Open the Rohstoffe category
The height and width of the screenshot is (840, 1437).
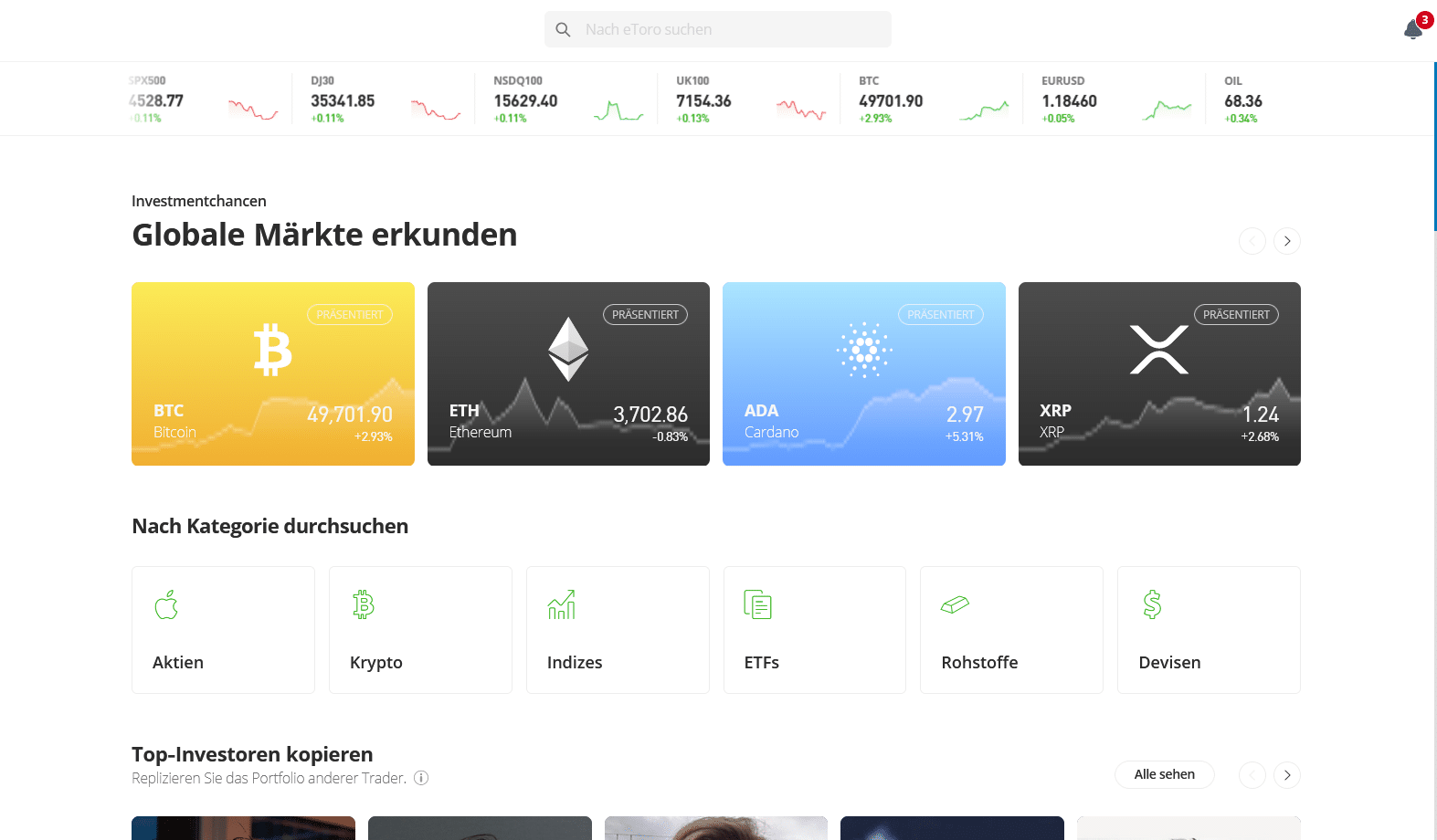click(x=1011, y=630)
